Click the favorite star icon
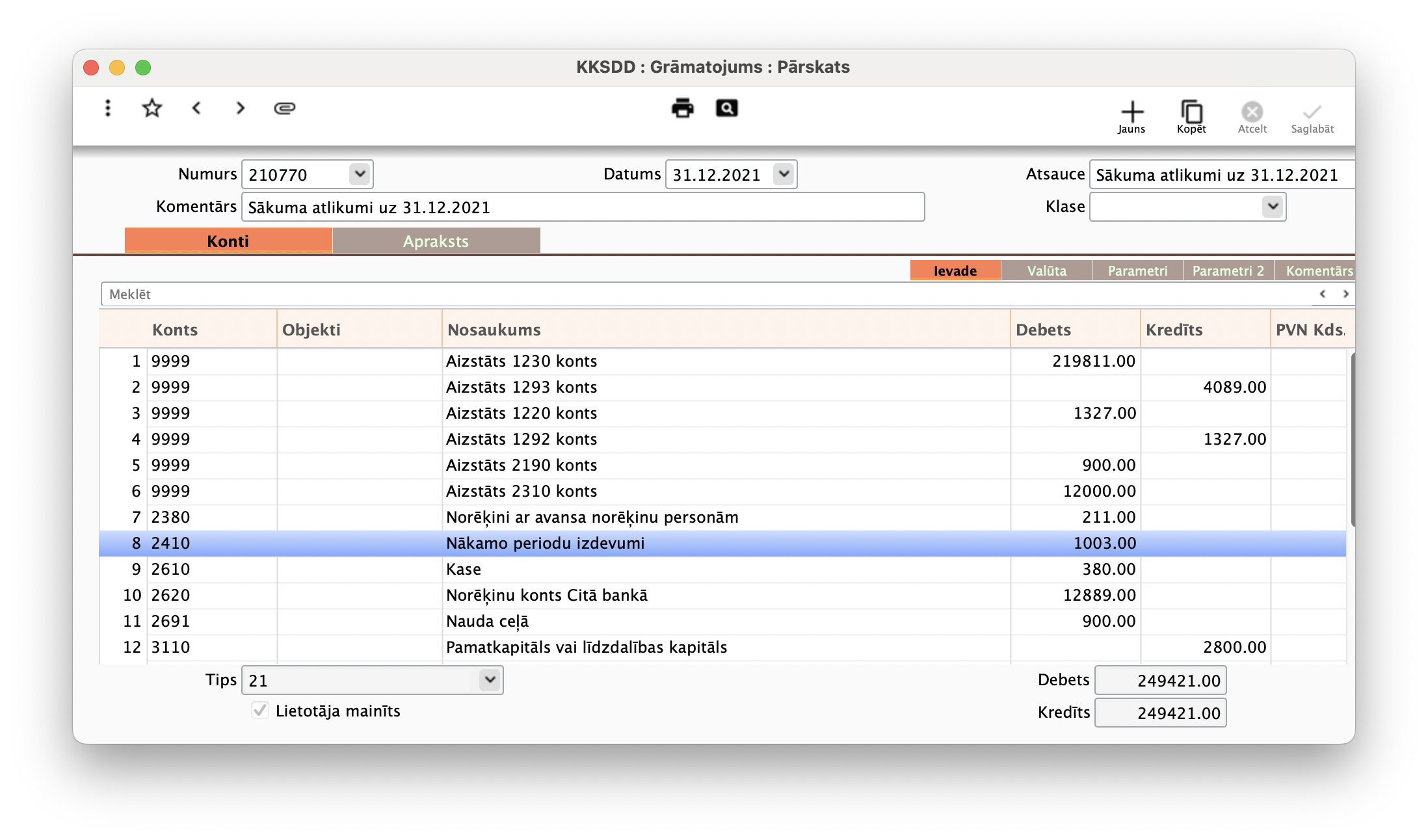 (152, 108)
